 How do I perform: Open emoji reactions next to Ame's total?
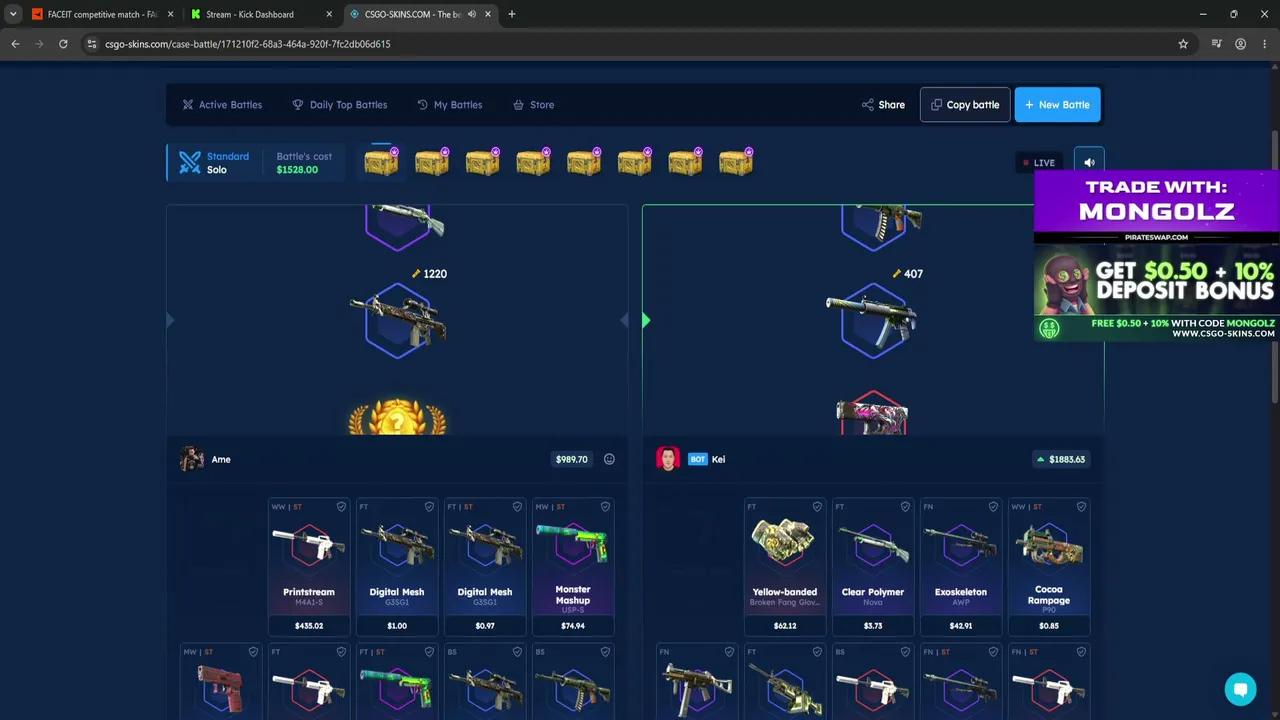(609, 459)
